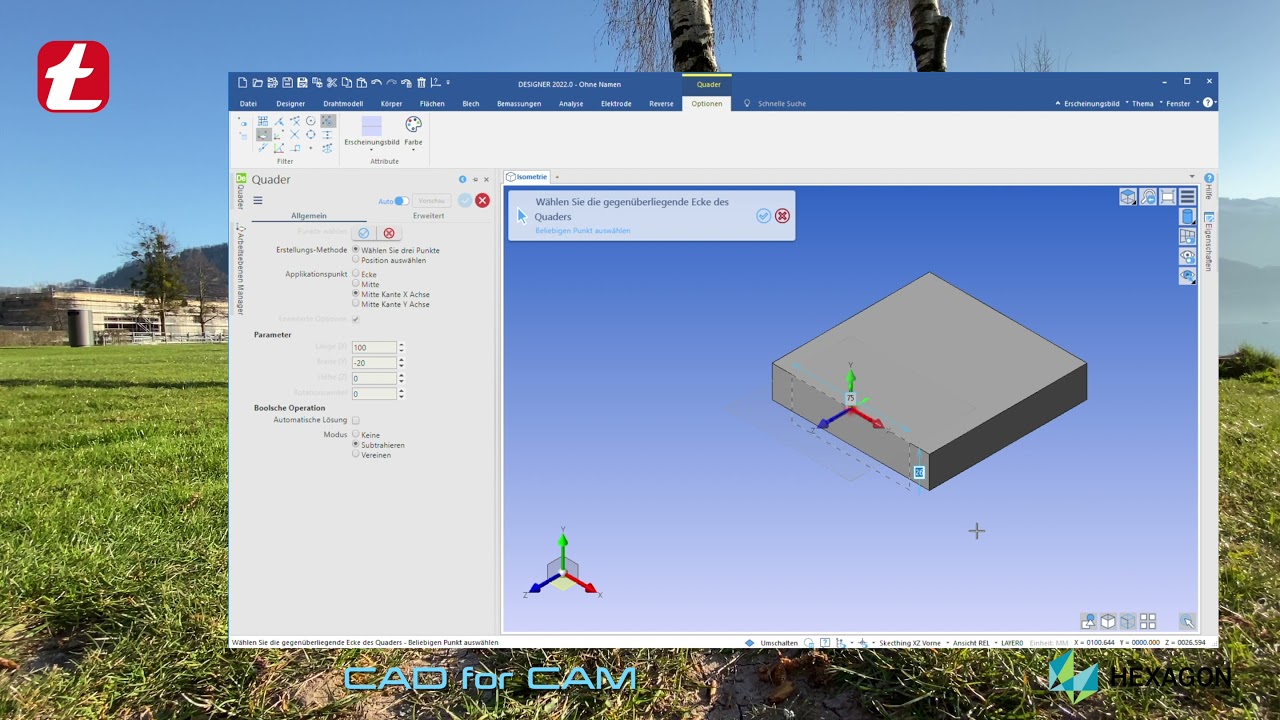Screen dimensions: 1280x720
Task: Click the Vorschau button
Action: click(432, 201)
